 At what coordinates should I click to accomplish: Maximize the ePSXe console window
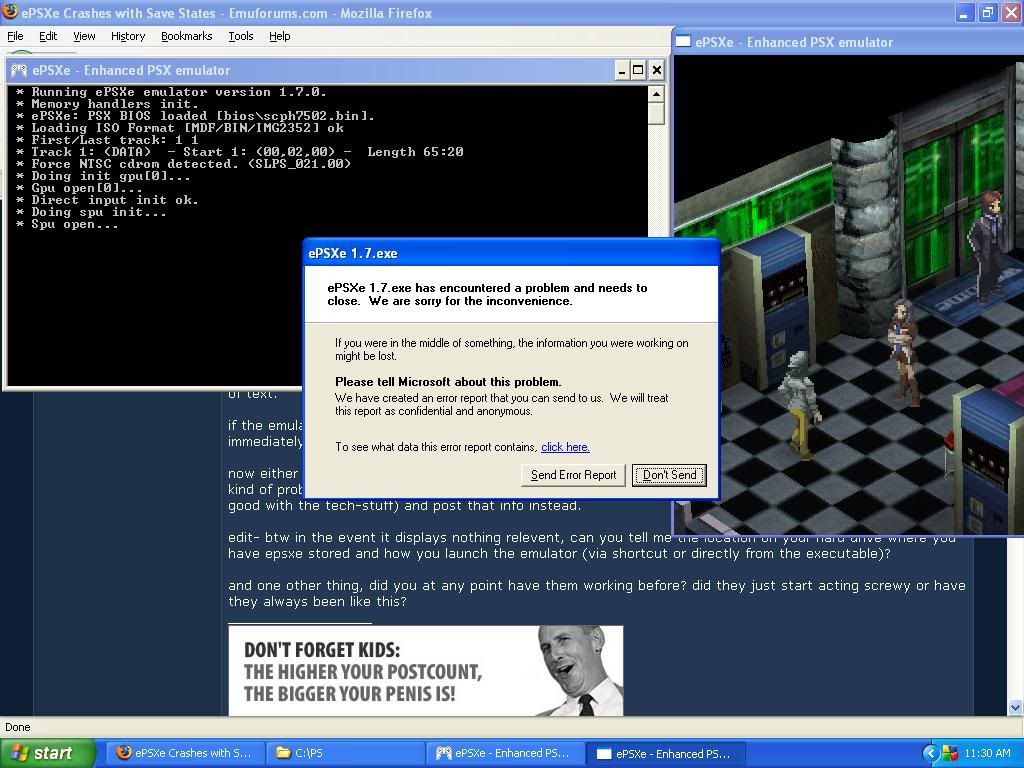pos(638,70)
